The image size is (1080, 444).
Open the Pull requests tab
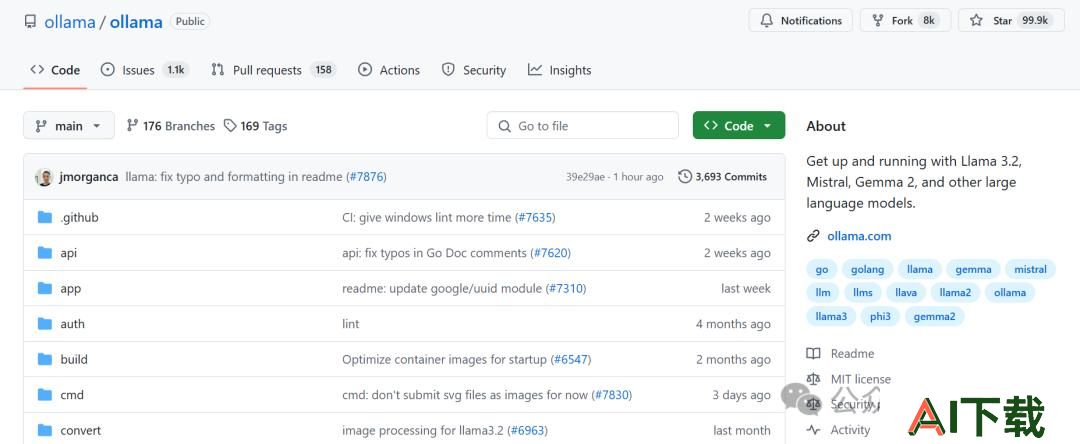click(x=273, y=70)
